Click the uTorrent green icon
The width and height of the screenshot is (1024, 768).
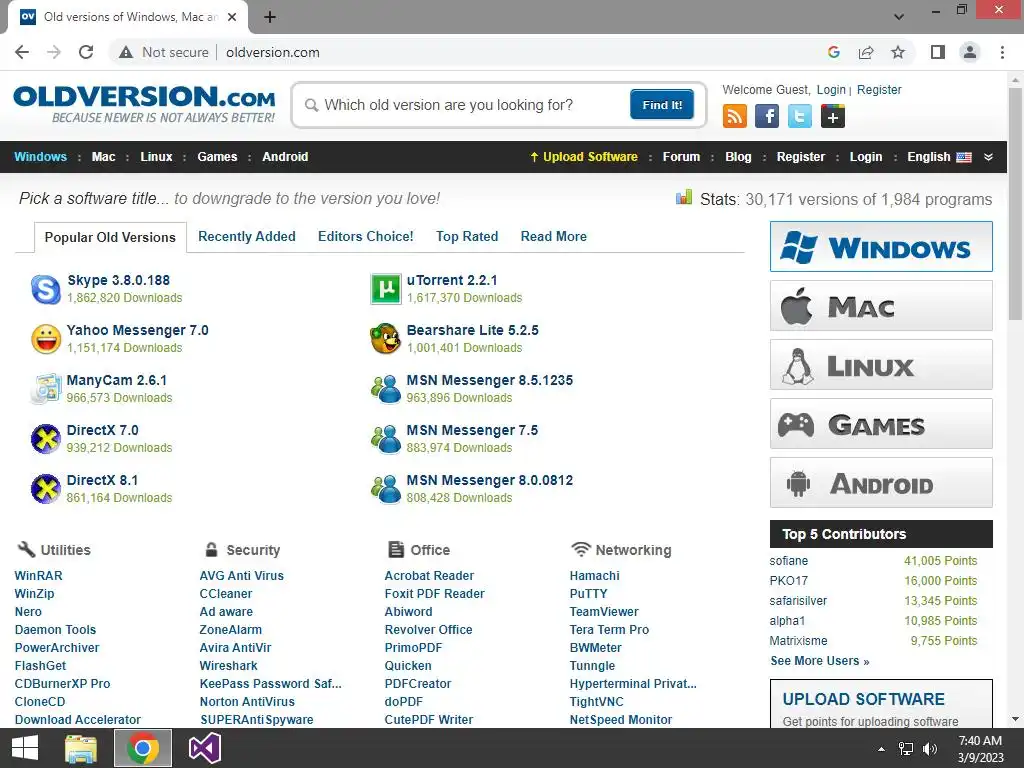pyautogui.click(x=385, y=289)
